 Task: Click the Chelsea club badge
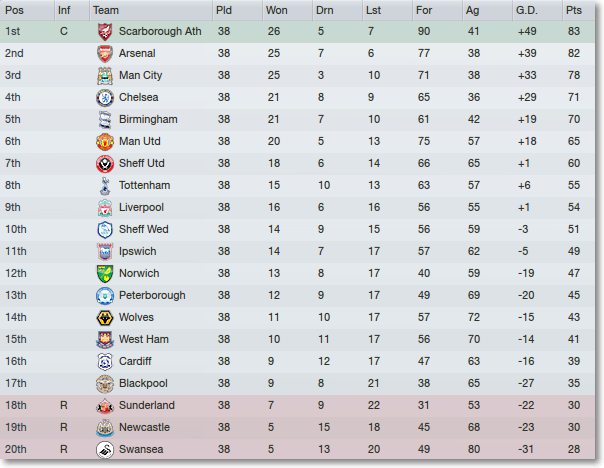(105, 97)
